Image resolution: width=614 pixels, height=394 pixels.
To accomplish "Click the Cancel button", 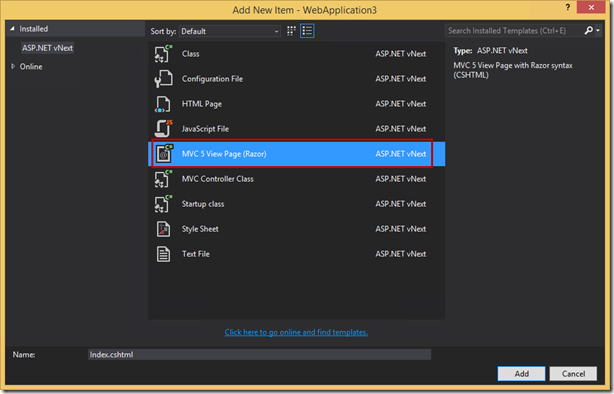I will pos(573,374).
